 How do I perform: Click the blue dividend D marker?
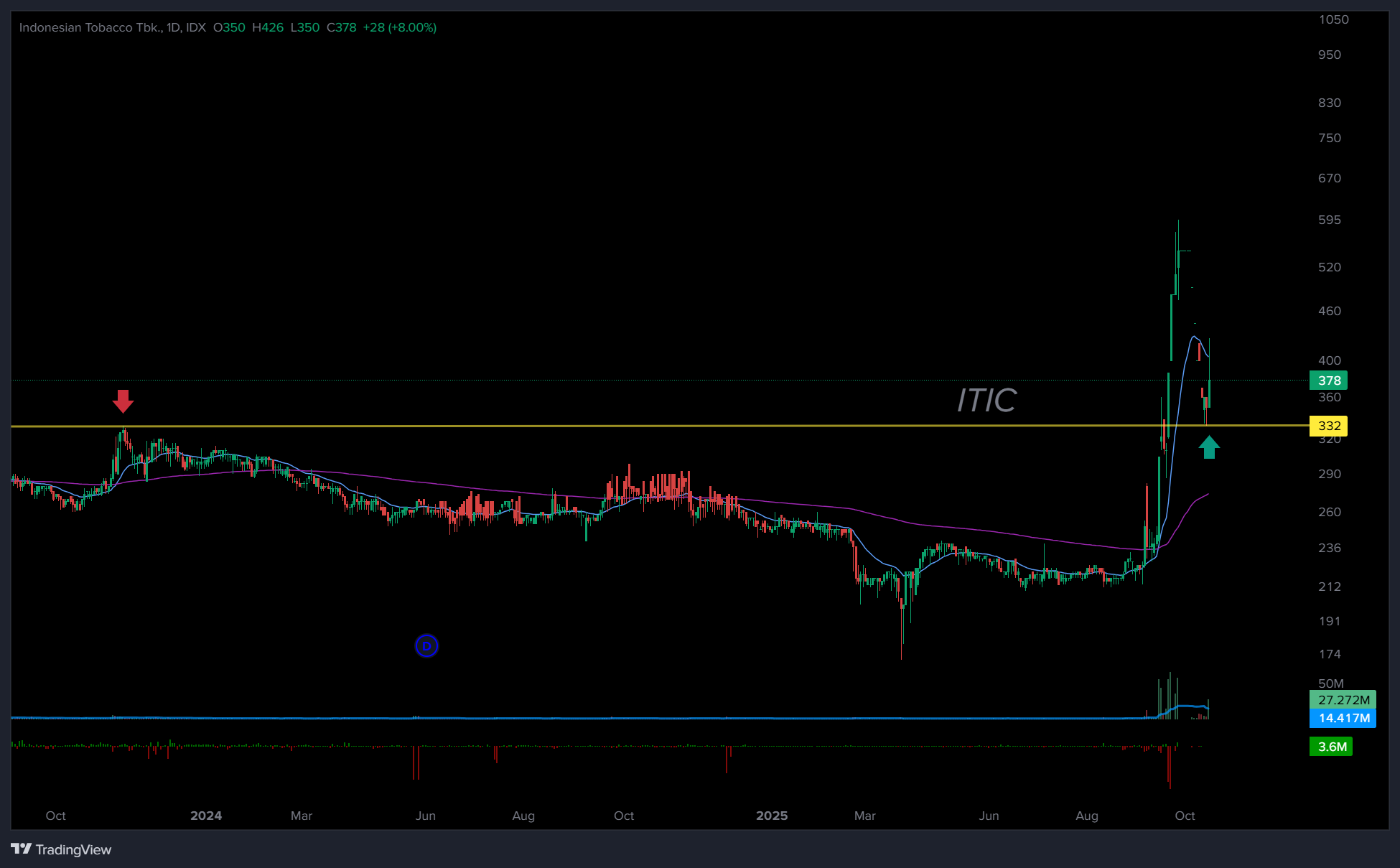(x=426, y=646)
